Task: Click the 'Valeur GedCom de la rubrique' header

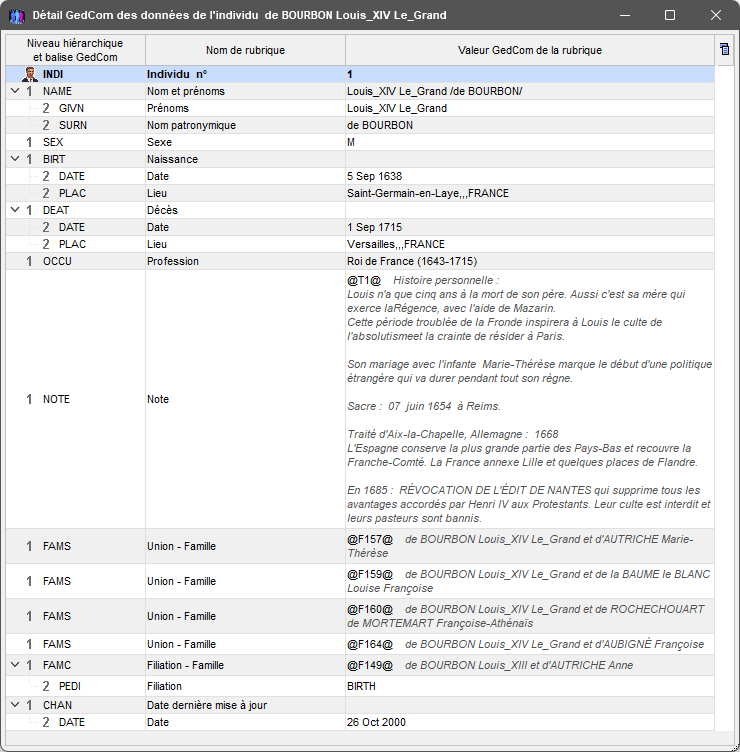Action: 529,50
